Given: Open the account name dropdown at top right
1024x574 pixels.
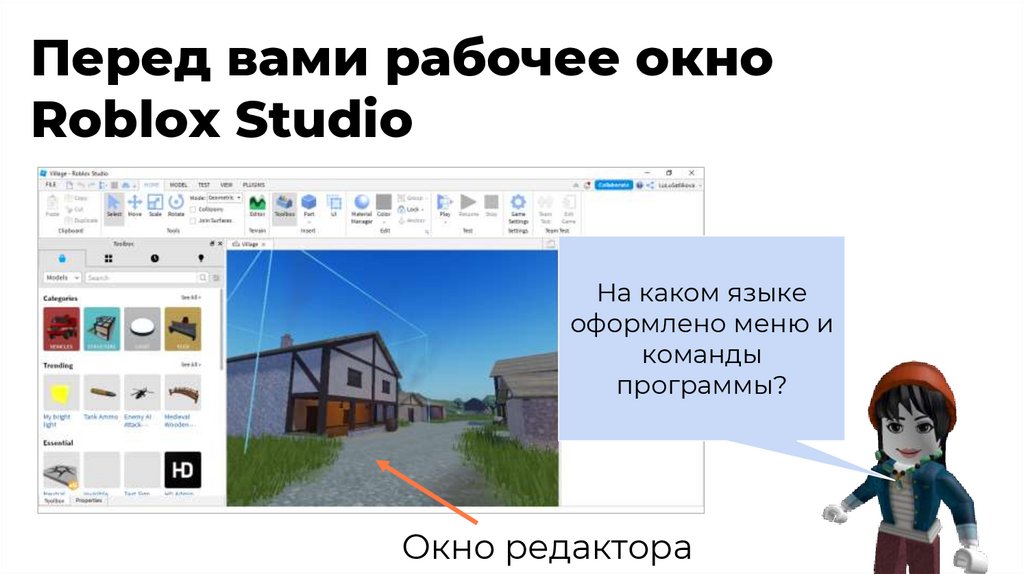Looking at the screenshot, I should click(x=679, y=185).
